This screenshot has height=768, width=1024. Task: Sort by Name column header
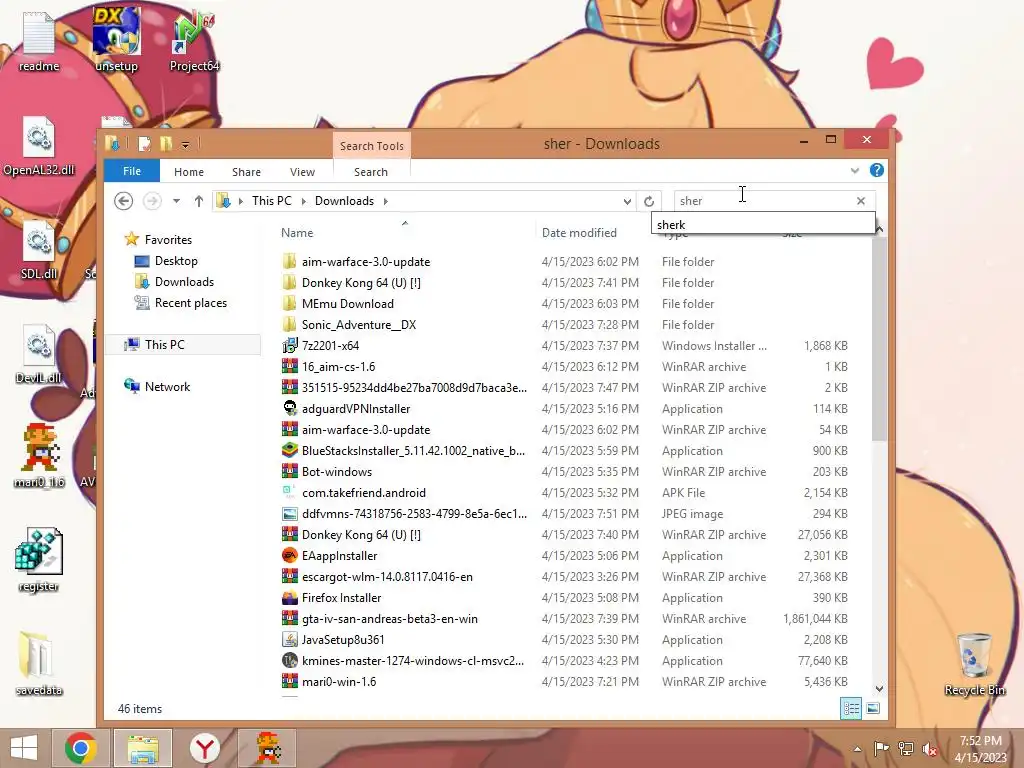(297, 232)
